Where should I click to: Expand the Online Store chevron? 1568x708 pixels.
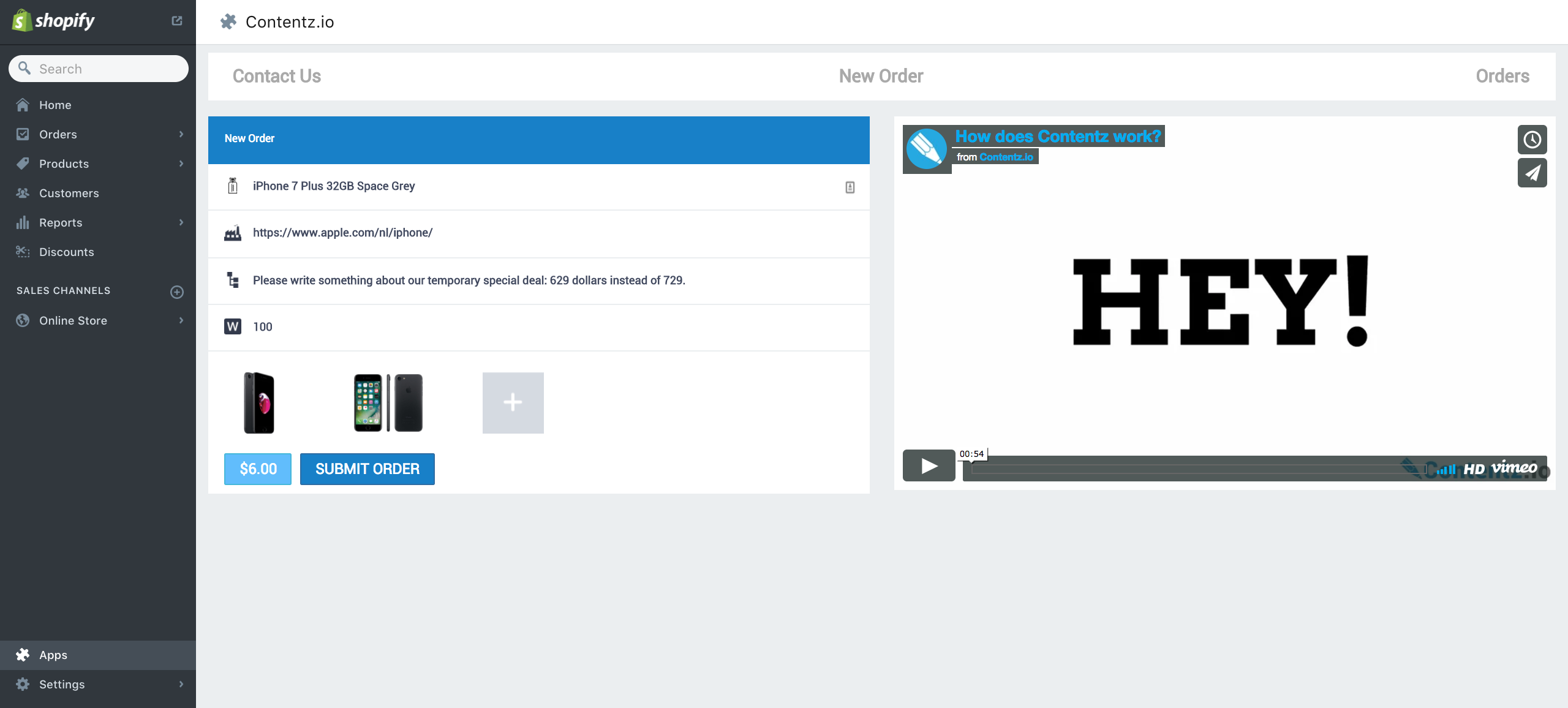coord(181,320)
